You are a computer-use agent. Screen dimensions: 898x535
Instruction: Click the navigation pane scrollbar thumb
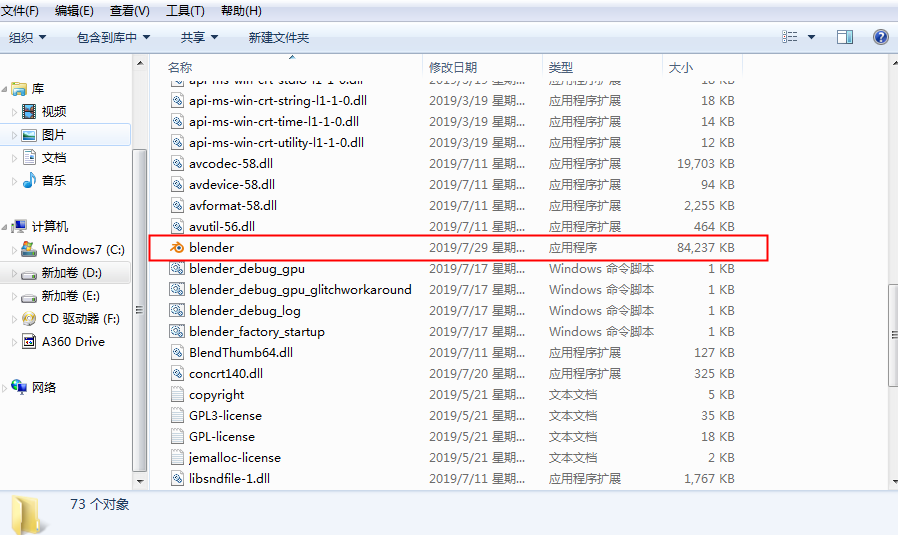click(x=139, y=310)
